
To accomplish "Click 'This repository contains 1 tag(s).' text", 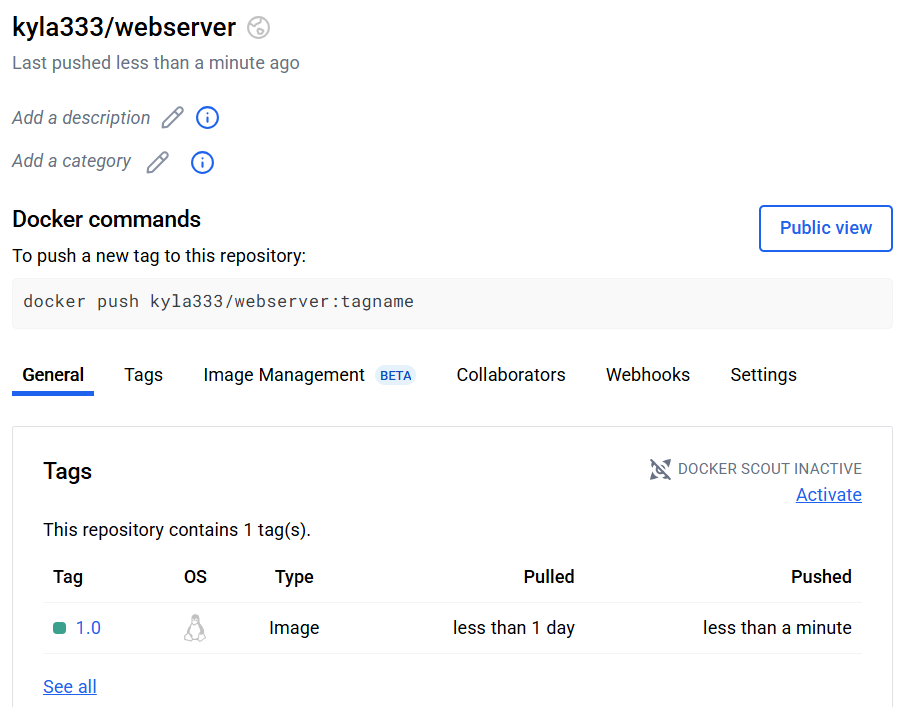I will (177, 530).
